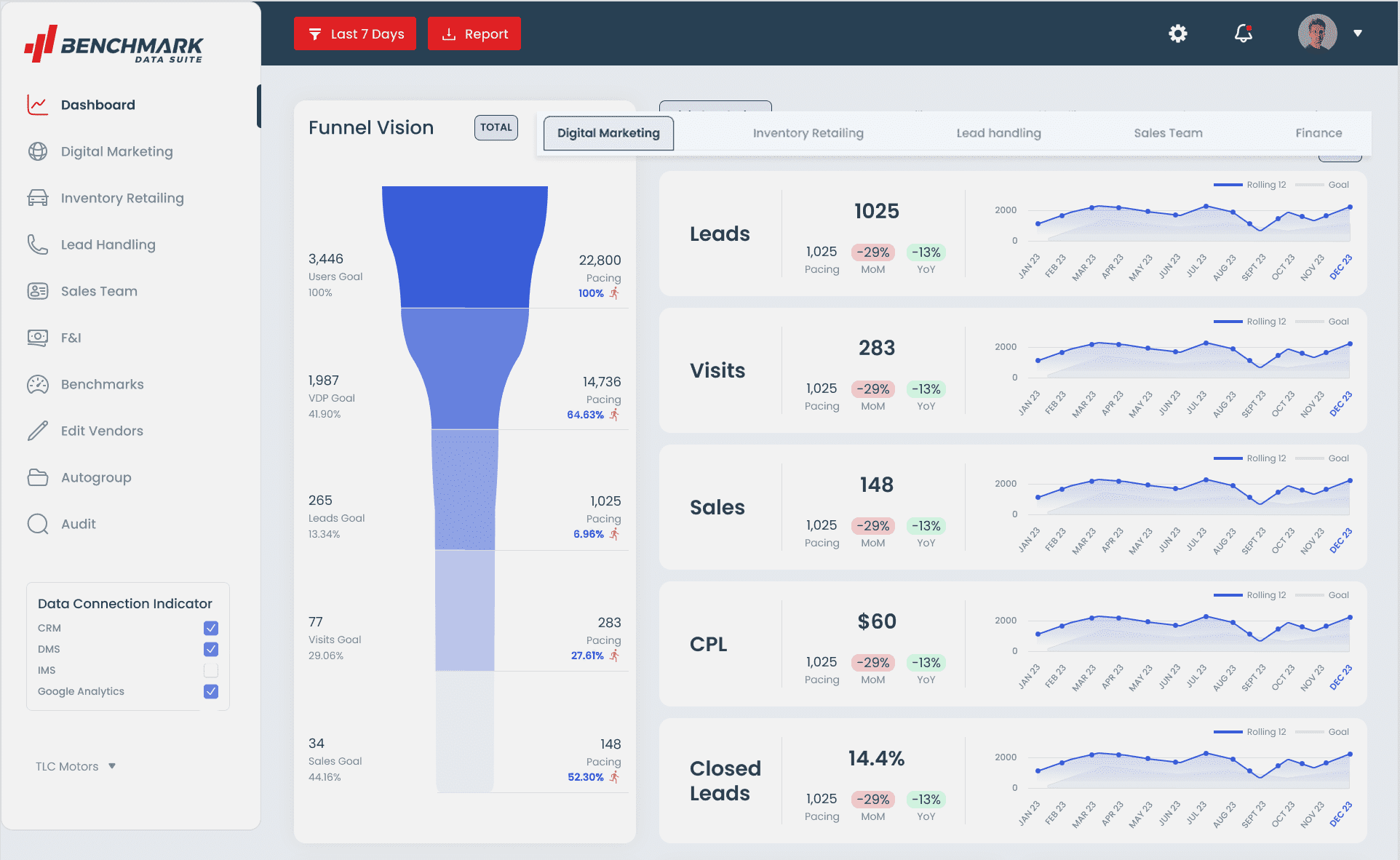Click the Benchmarks gauge icon
This screenshot has width=1400, height=860.
[38, 384]
